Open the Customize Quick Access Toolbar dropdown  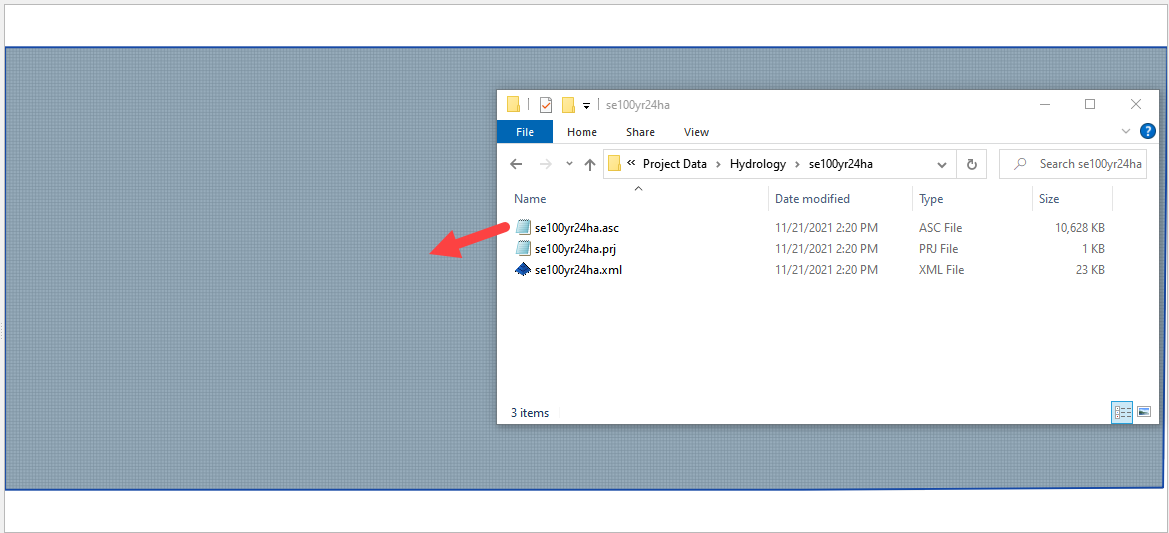tap(586, 106)
